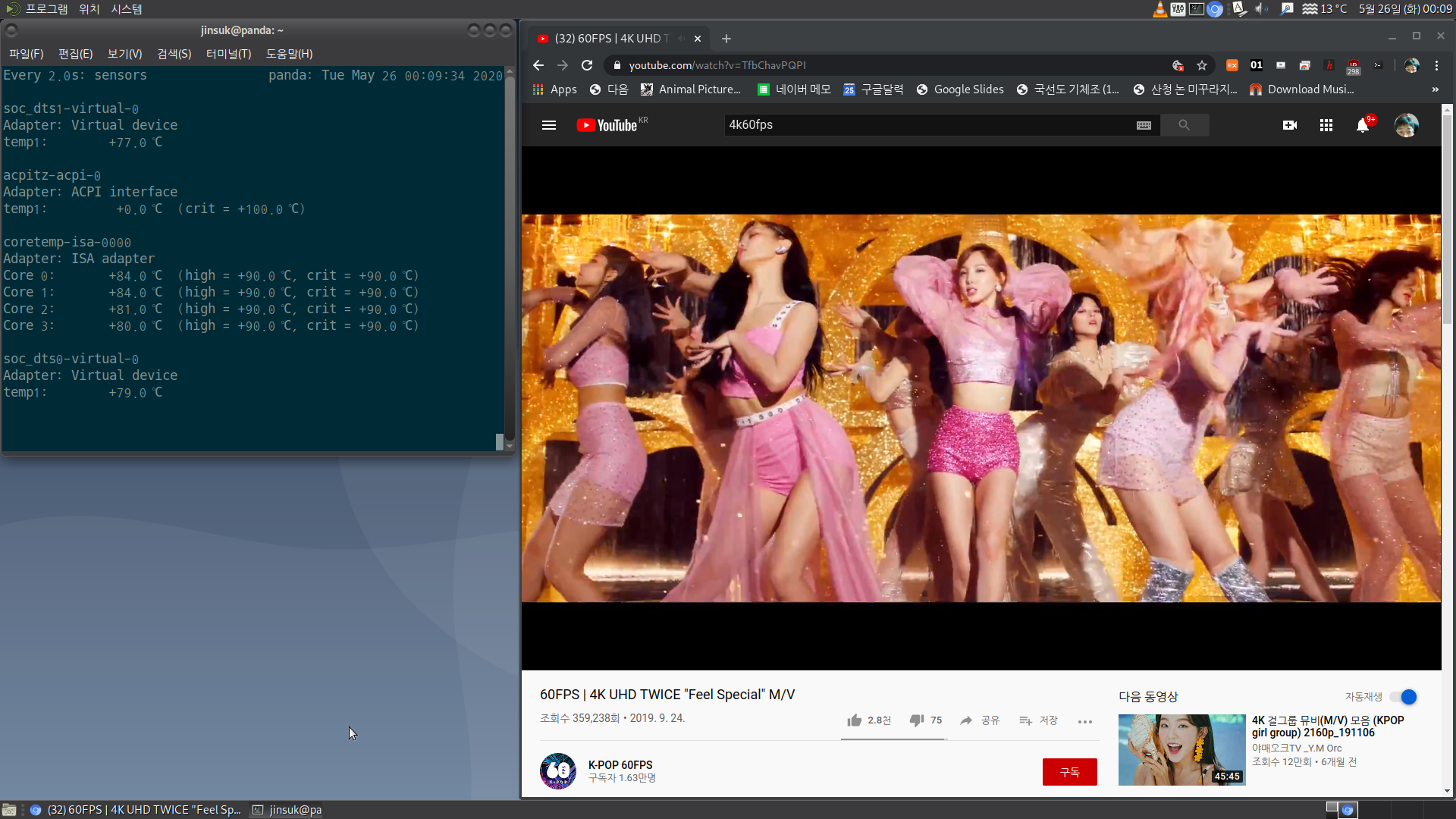The height and width of the screenshot is (819, 1456).
Task: Open the create video camera icon
Action: [1290, 125]
